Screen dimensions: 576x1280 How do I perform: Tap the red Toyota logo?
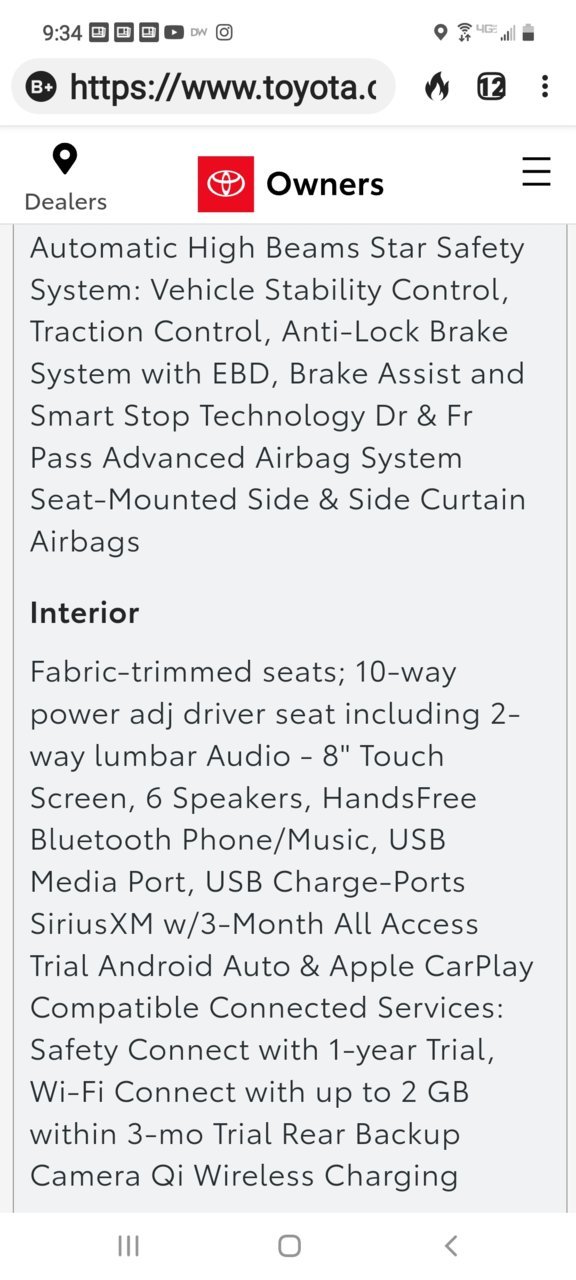coord(225,184)
